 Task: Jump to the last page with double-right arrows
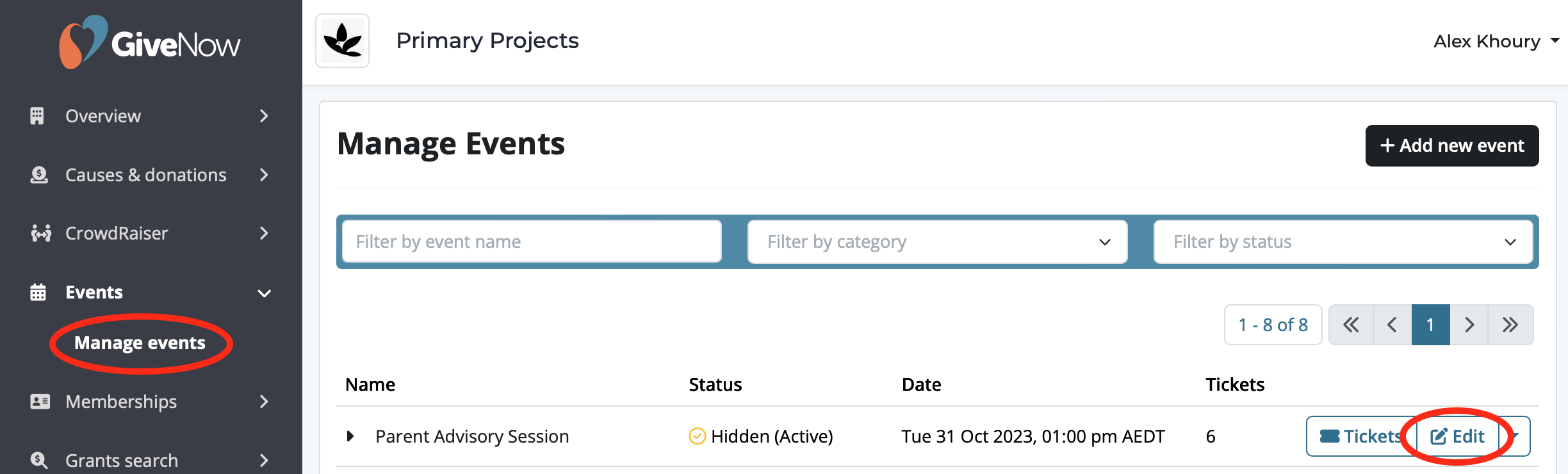[1510, 325]
